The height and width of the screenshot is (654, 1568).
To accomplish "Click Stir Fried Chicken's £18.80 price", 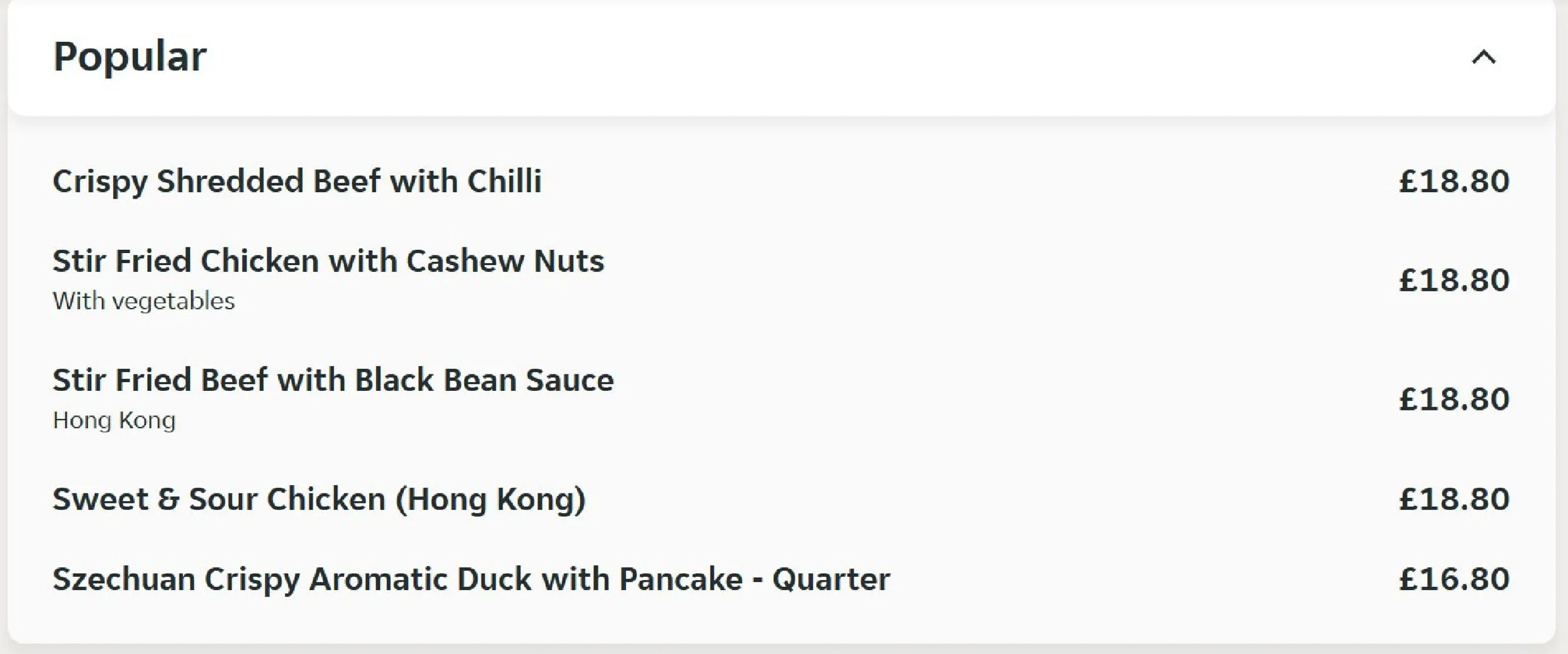I will tap(1454, 280).
